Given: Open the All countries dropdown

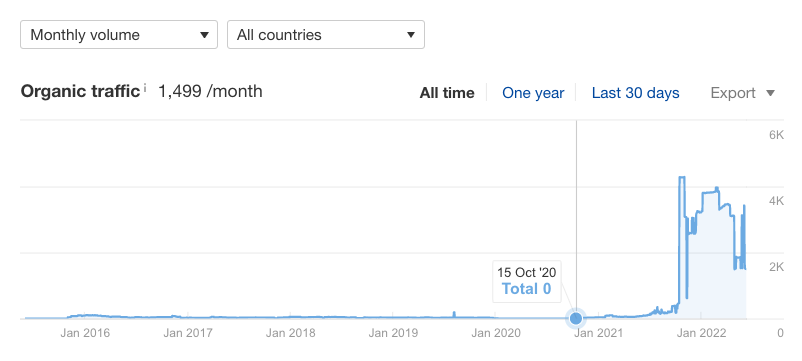Looking at the screenshot, I should click(x=326, y=35).
